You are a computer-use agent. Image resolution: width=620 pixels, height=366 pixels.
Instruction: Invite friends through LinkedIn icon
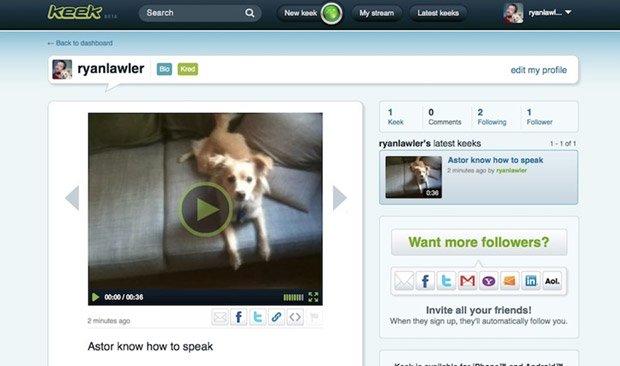point(531,281)
